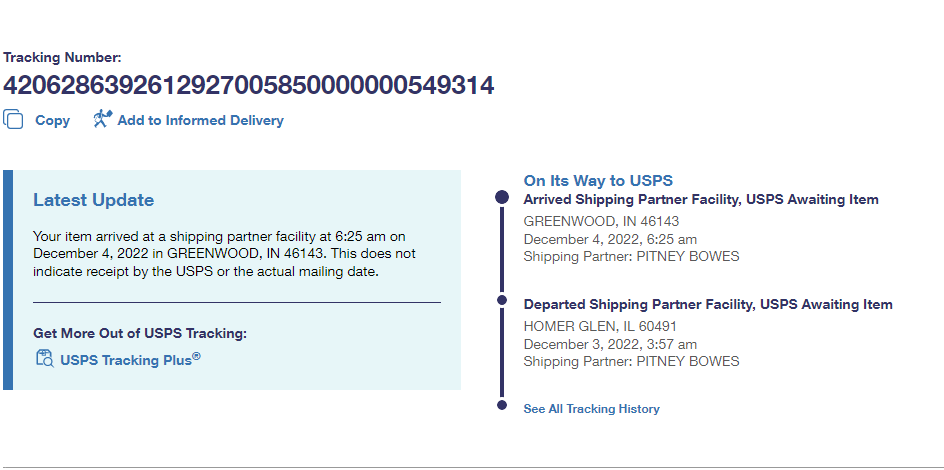Click the Latest Update heading

pyautogui.click(x=93, y=200)
